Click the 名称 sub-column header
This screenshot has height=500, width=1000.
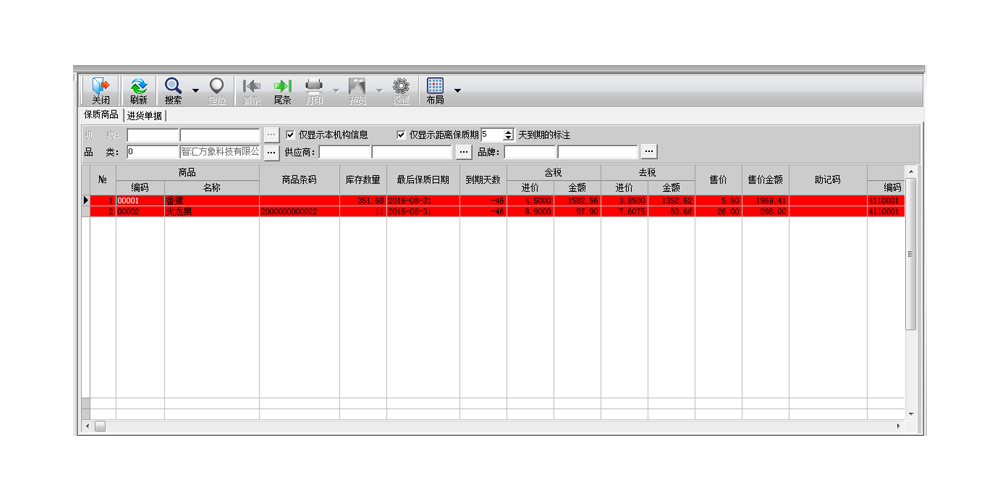[x=212, y=188]
